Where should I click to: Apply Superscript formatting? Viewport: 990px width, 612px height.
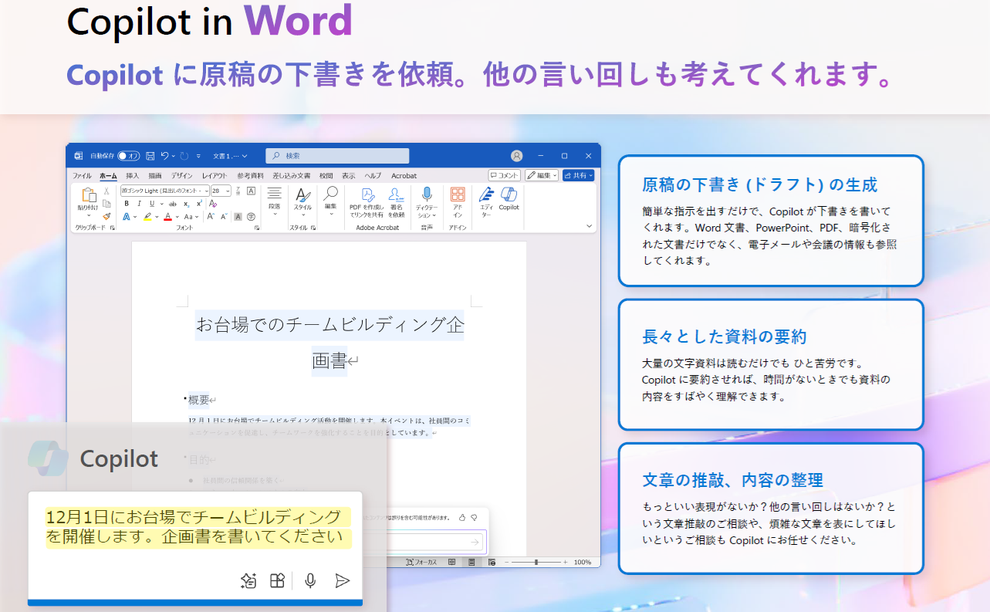point(199,203)
